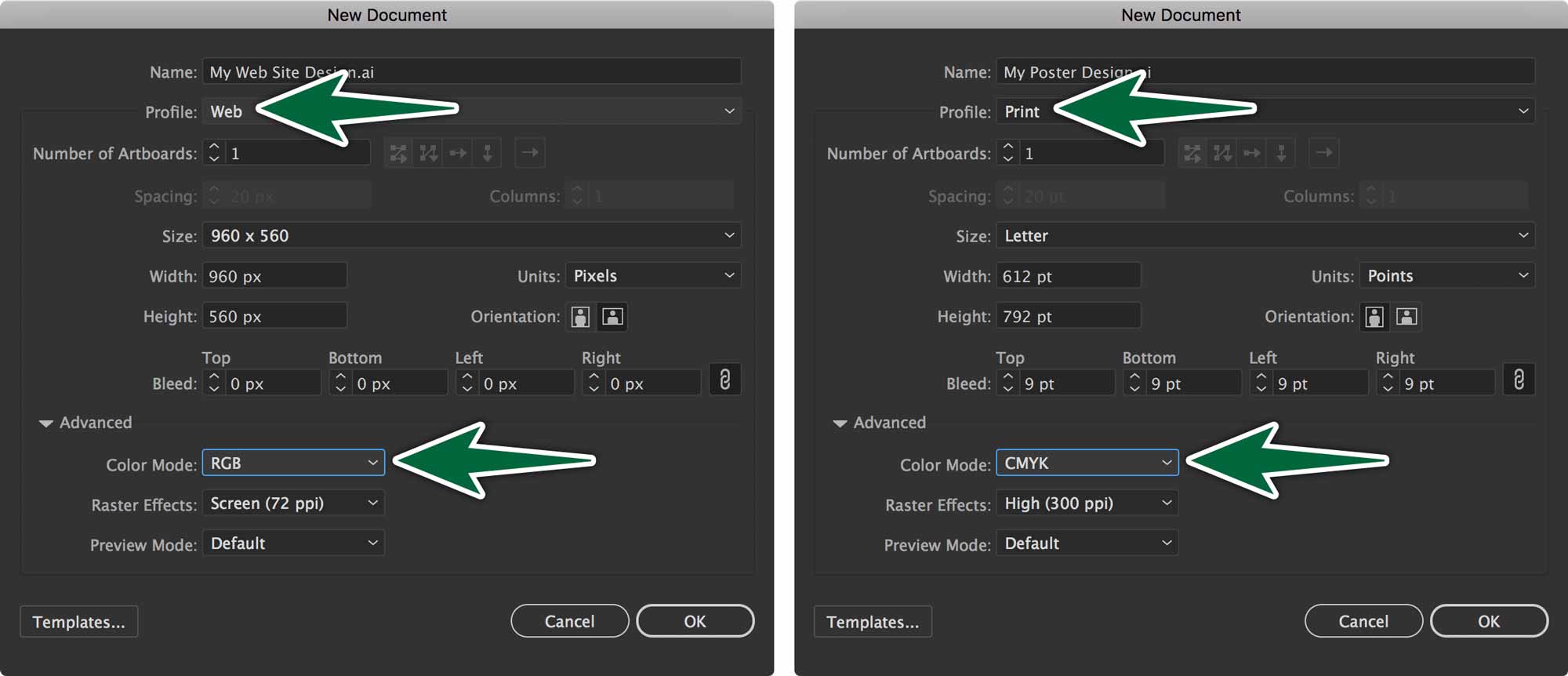Click Top bleed stepper in Print dialog
Screen dimensions: 1568x676
pyautogui.click(x=1008, y=383)
